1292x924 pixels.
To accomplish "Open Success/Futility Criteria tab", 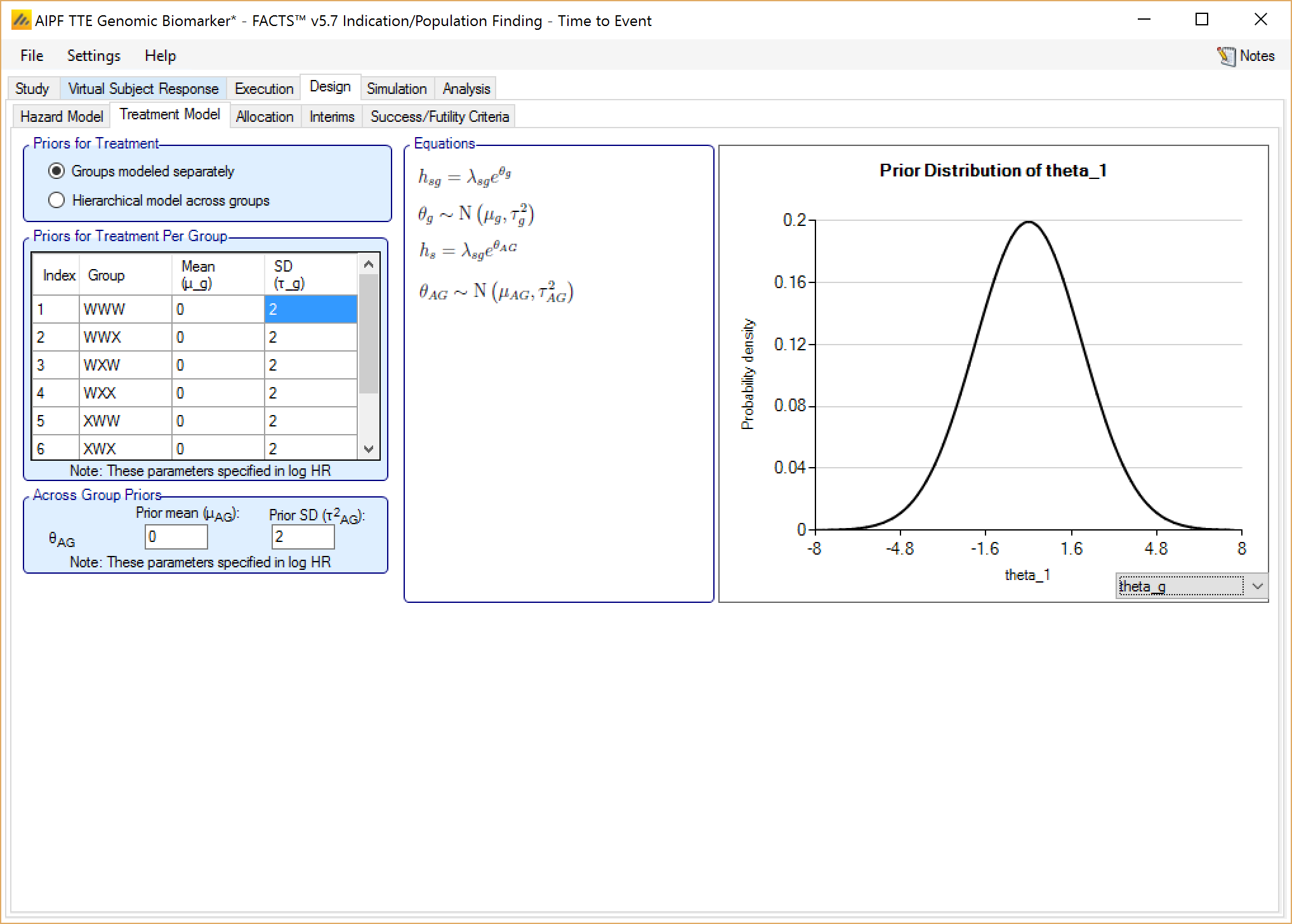I will pos(439,117).
